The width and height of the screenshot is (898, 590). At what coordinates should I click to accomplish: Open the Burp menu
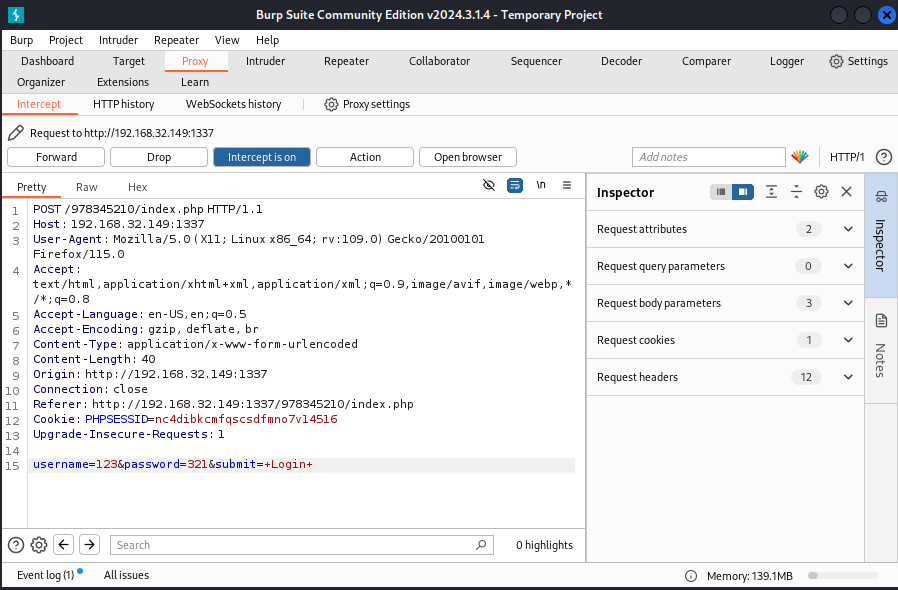22,40
